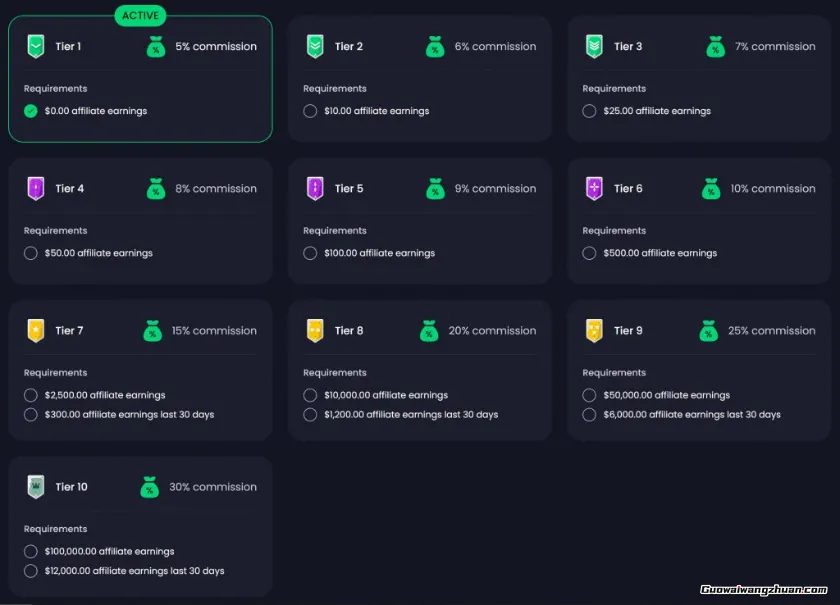Viewport: 840px width, 605px height.
Task: Click the 25% commission label
Action: tap(771, 330)
